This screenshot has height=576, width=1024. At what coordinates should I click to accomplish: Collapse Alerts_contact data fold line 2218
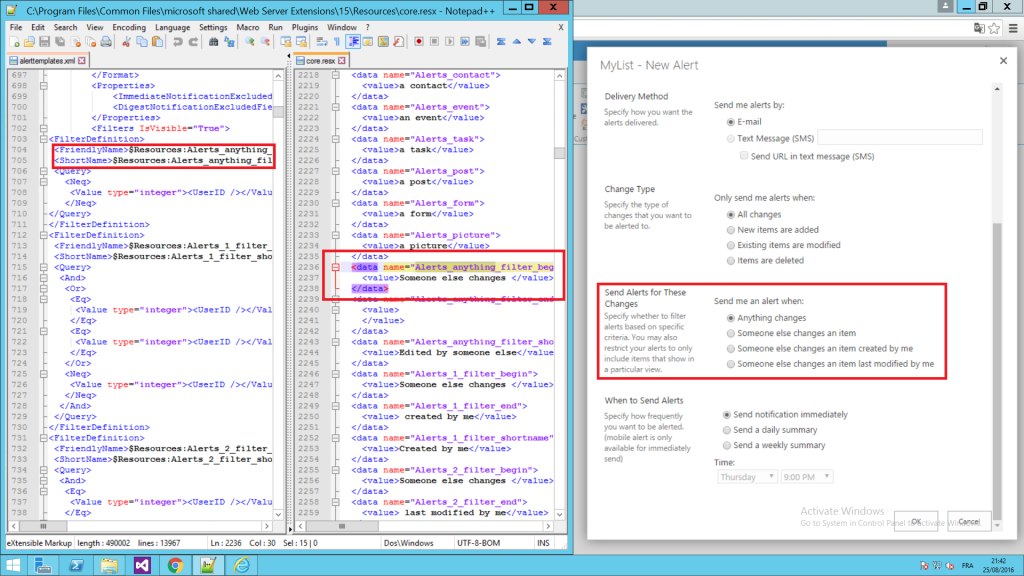(x=336, y=75)
